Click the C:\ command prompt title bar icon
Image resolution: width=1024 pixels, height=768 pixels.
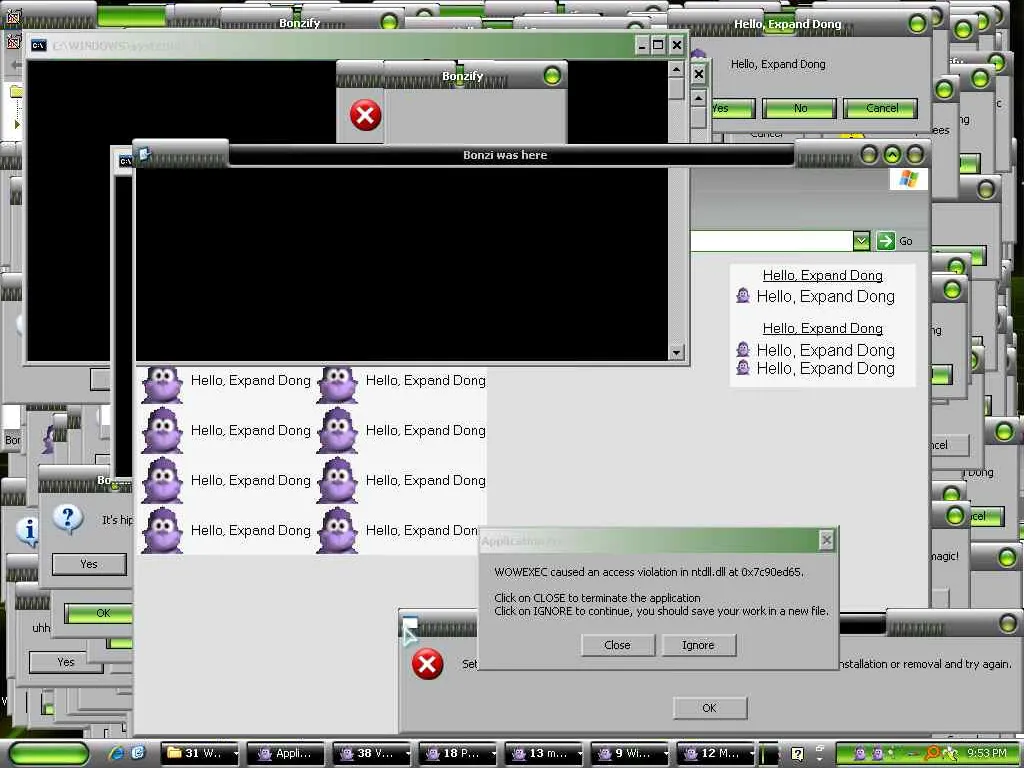pos(39,45)
